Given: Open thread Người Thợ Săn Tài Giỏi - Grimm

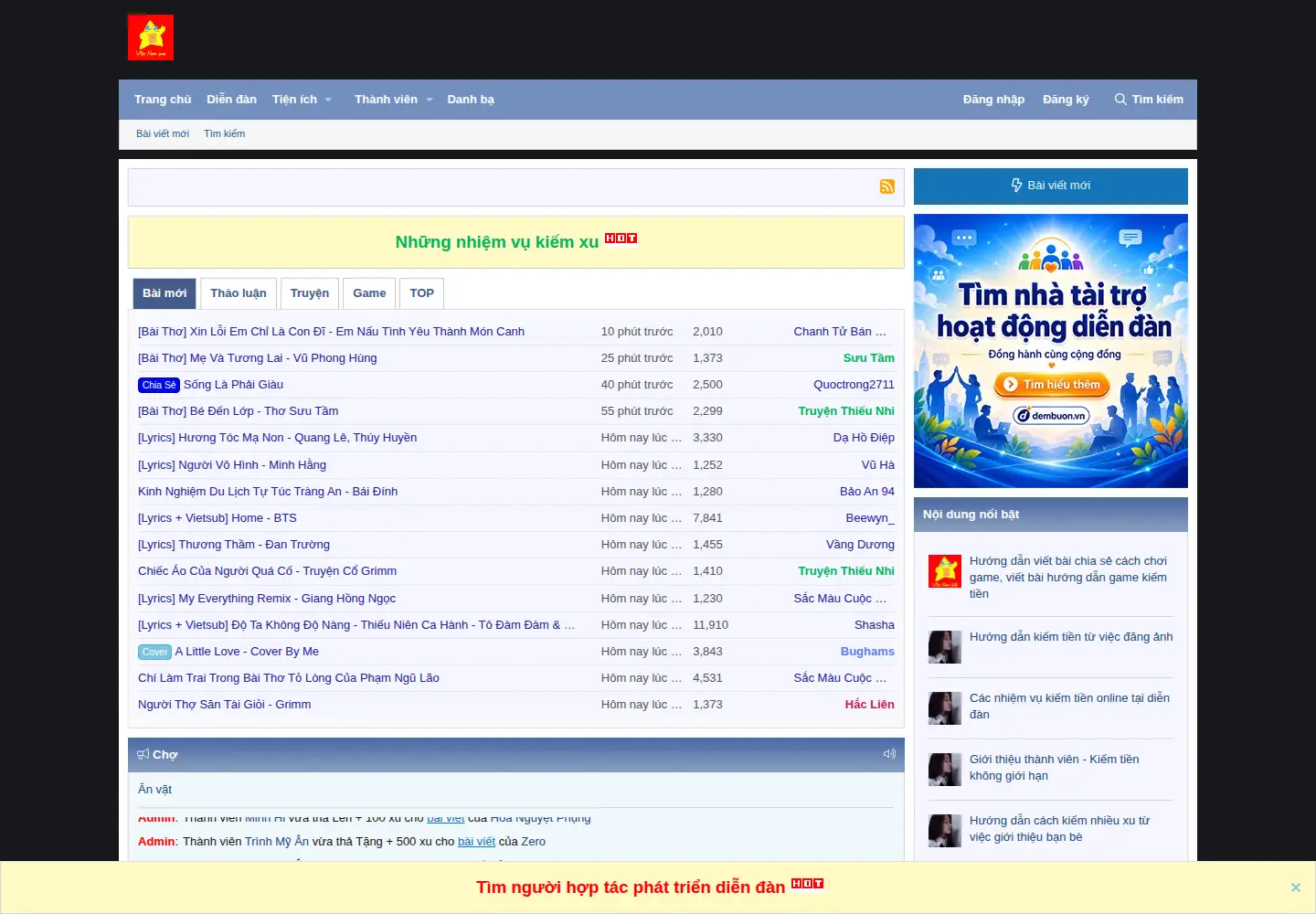Looking at the screenshot, I should coord(225,705).
